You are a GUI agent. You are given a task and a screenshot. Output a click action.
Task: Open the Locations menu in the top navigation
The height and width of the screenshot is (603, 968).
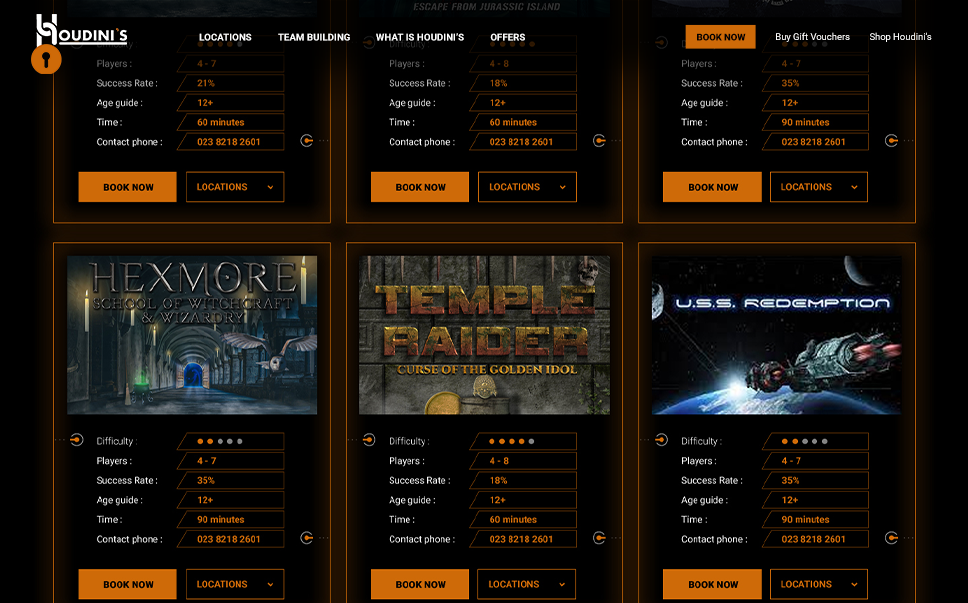[225, 37]
